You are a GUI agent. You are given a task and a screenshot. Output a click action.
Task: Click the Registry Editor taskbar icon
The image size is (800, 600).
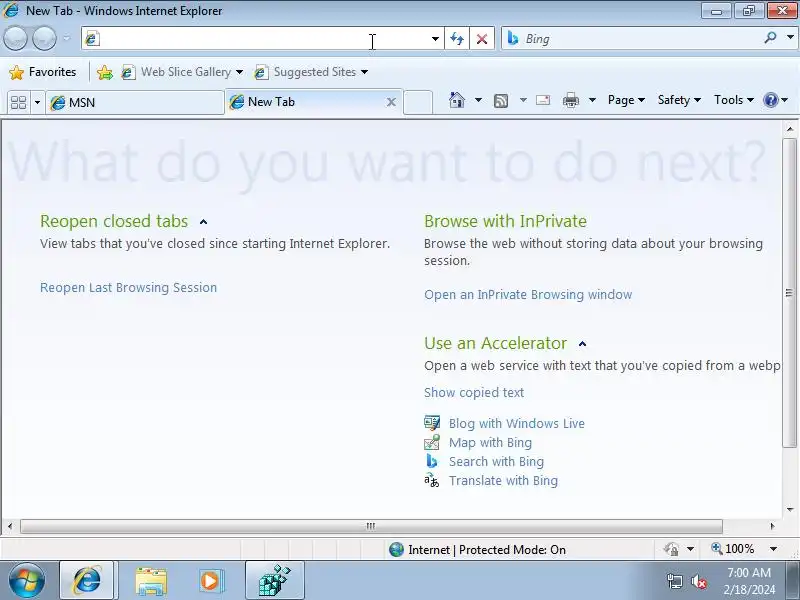click(x=274, y=581)
